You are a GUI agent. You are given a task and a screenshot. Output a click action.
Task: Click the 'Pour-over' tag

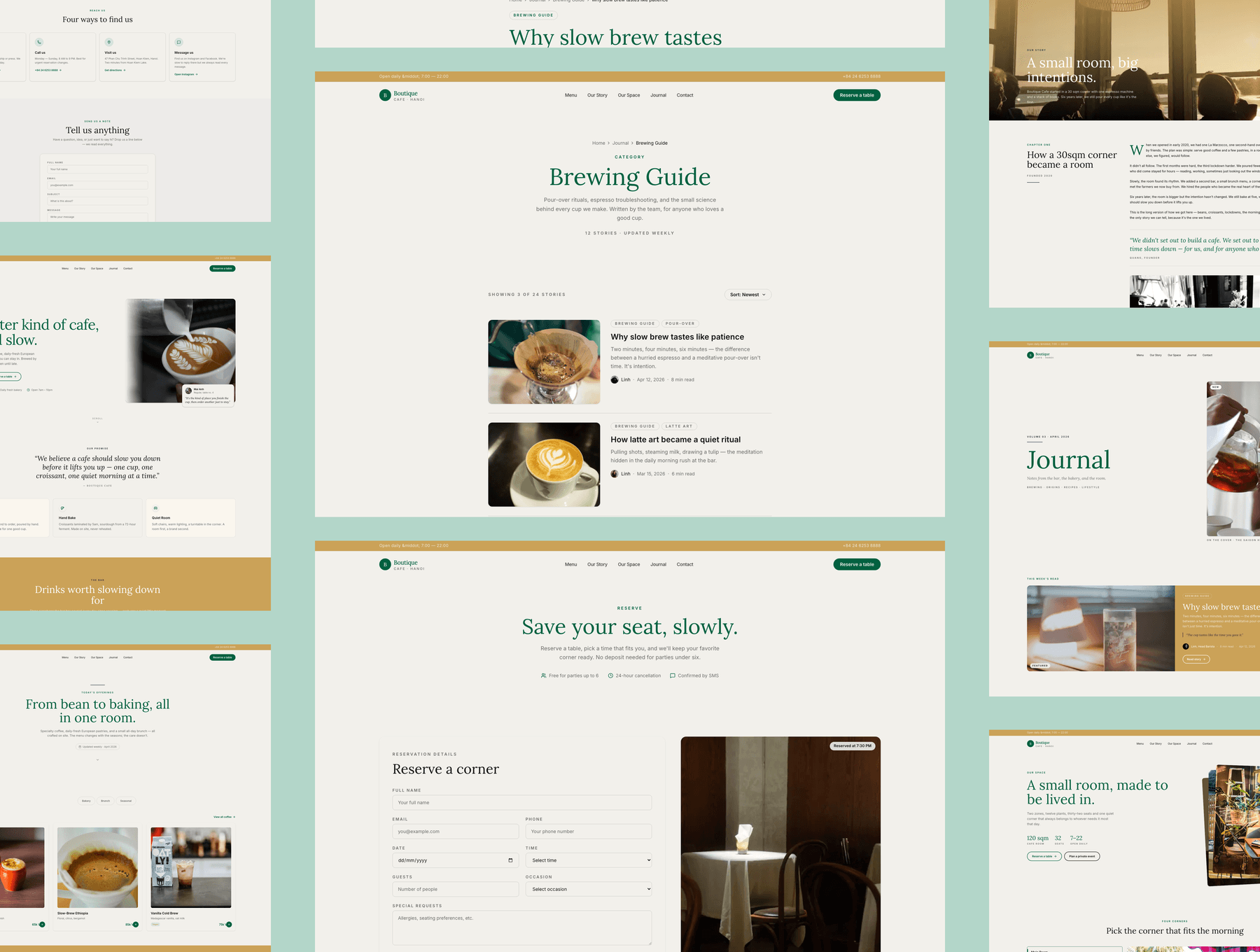[680, 323]
